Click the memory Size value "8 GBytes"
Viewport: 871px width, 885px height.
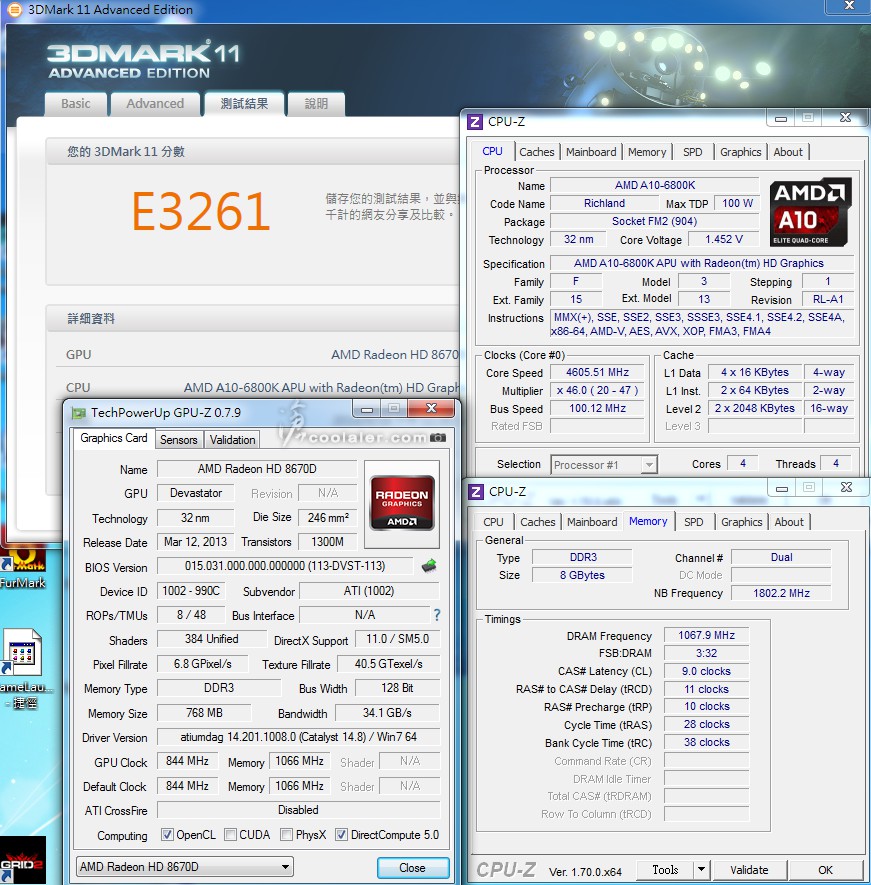582,575
